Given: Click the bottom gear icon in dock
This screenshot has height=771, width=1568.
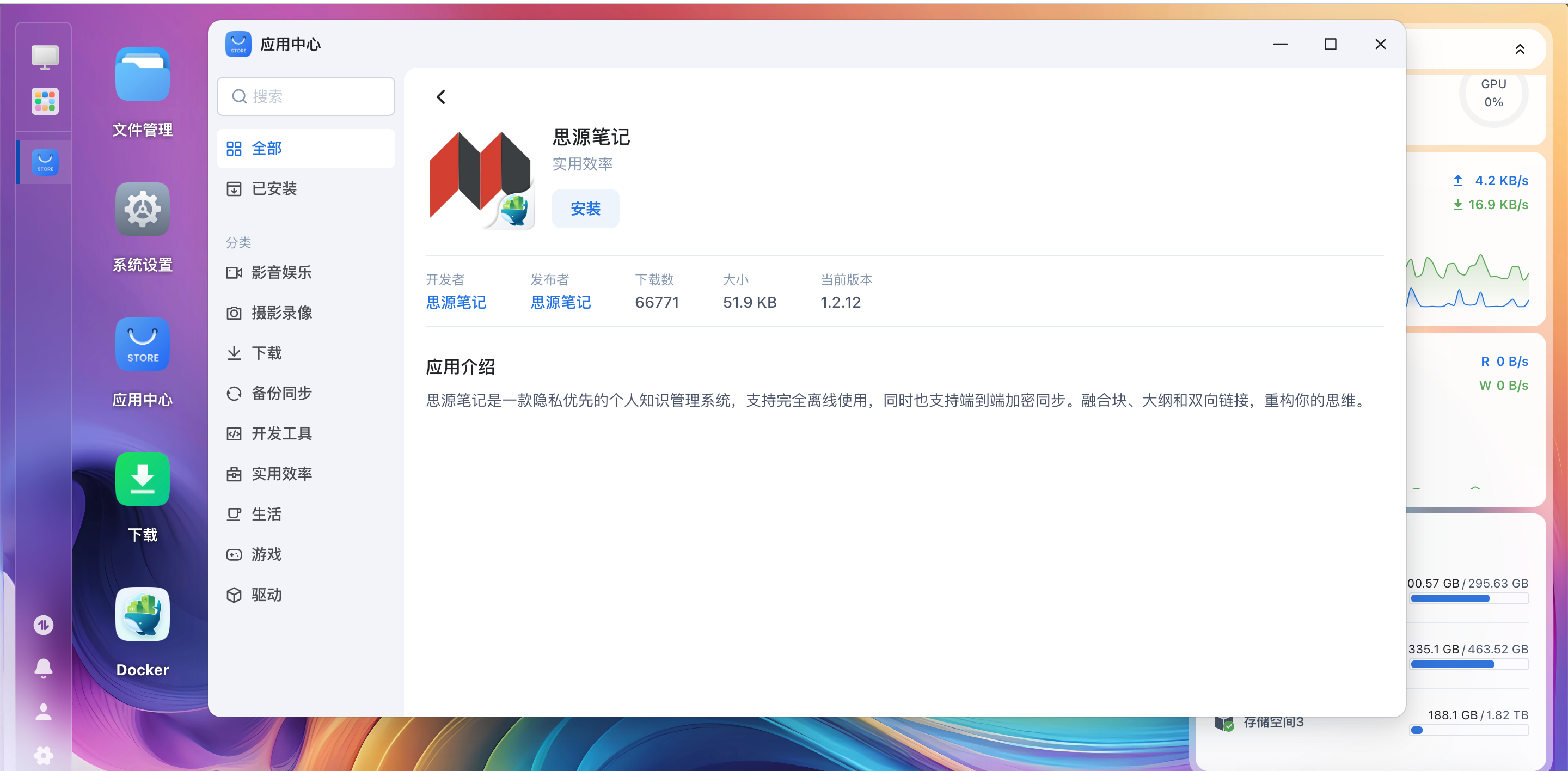Looking at the screenshot, I should (43, 755).
